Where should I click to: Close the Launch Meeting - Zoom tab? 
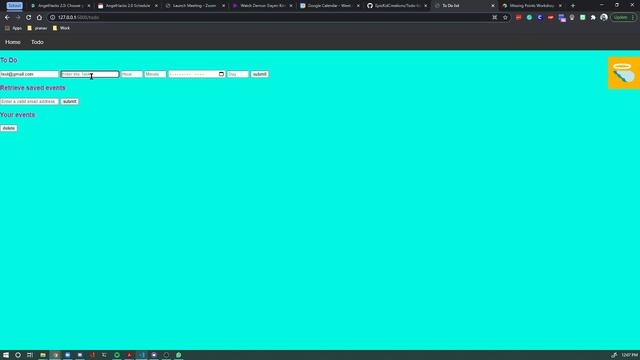click(223, 6)
